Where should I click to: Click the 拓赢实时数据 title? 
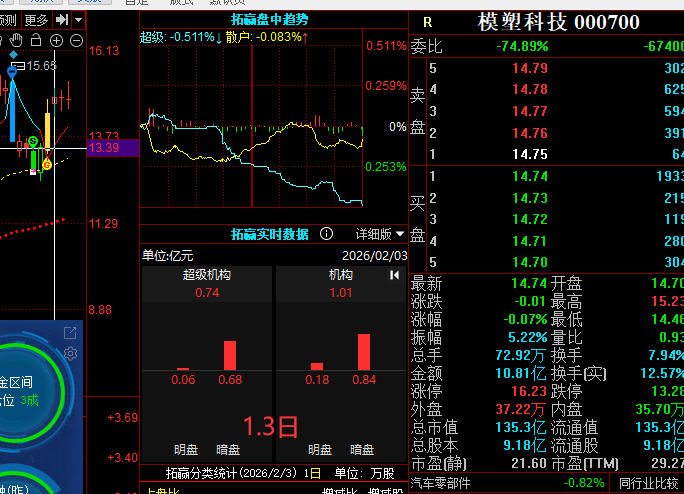coord(269,234)
